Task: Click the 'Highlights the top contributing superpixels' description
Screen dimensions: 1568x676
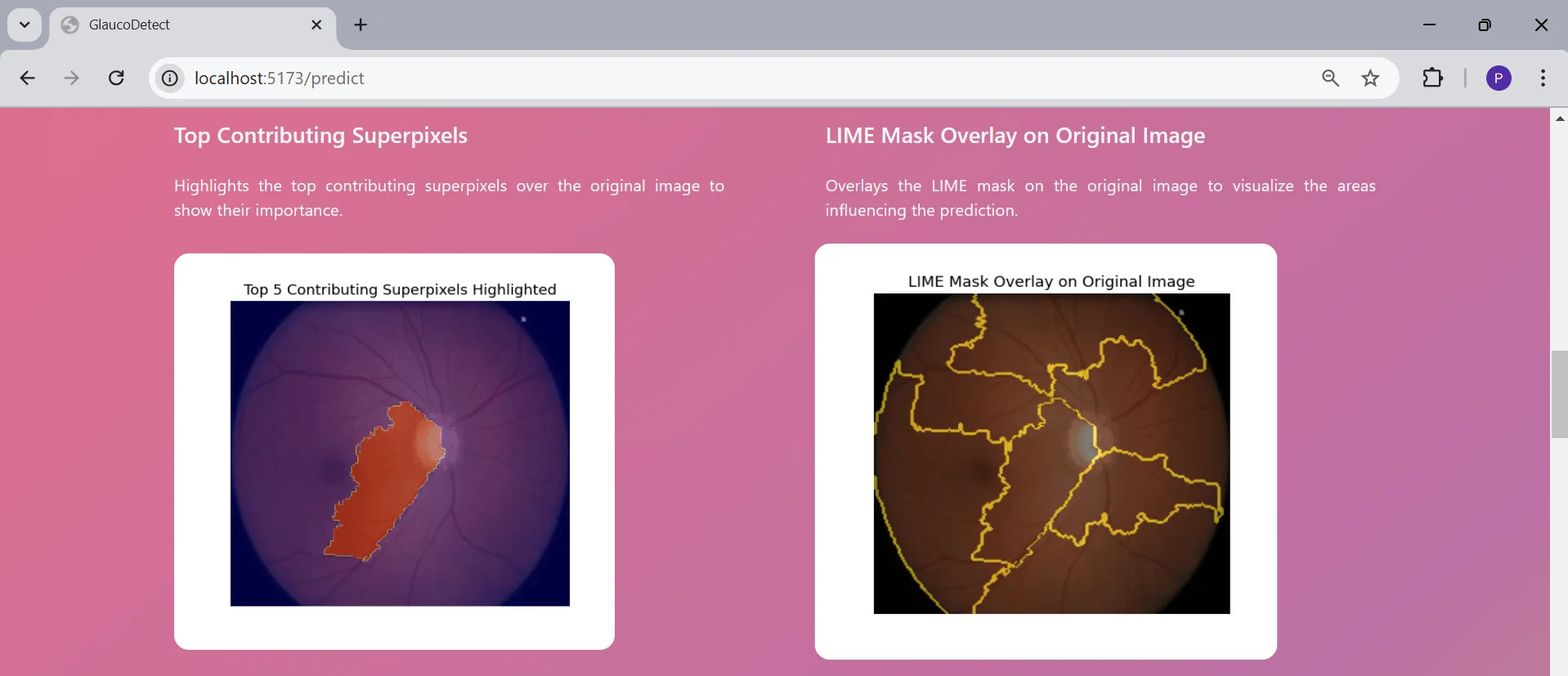Action: 449,198
